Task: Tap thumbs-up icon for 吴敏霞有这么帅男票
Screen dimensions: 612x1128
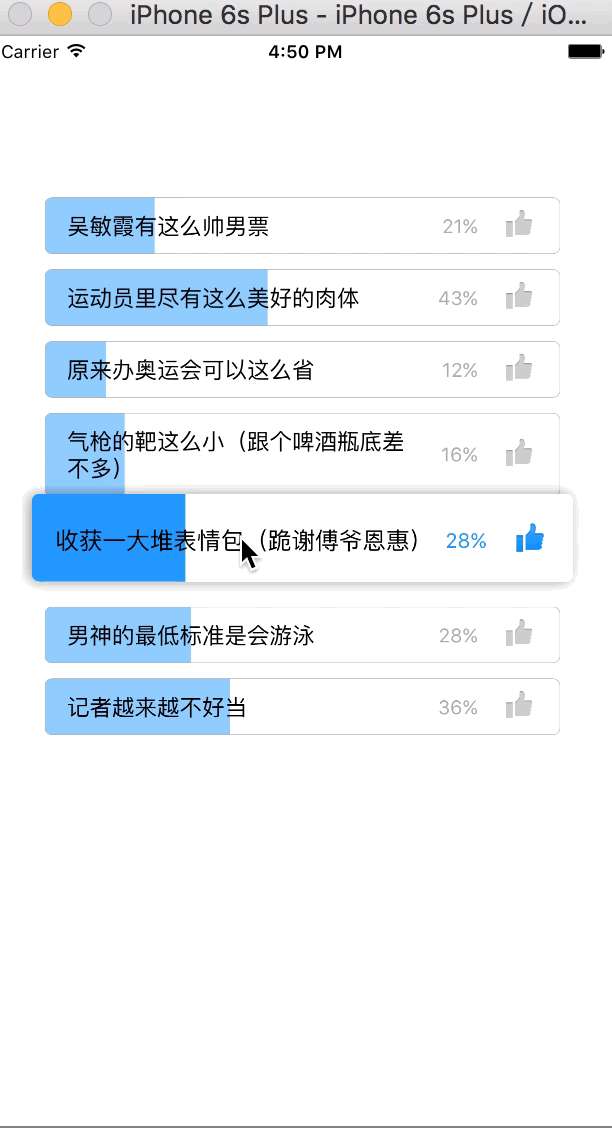Action: 519,225
